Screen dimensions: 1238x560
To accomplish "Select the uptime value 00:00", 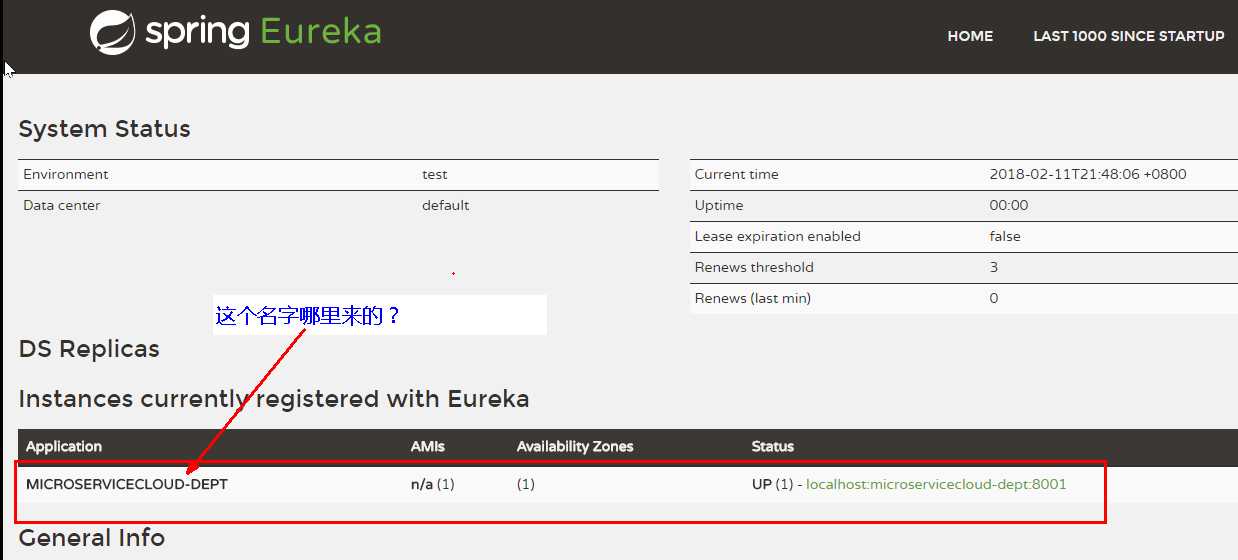I will click(x=1009, y=205).
